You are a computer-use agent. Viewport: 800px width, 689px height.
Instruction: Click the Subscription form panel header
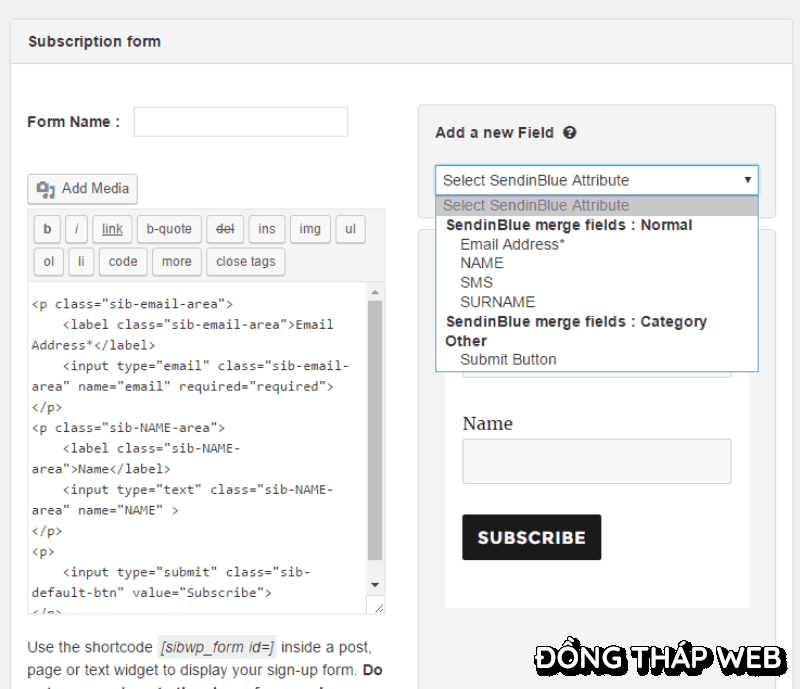tap(401, 42)
